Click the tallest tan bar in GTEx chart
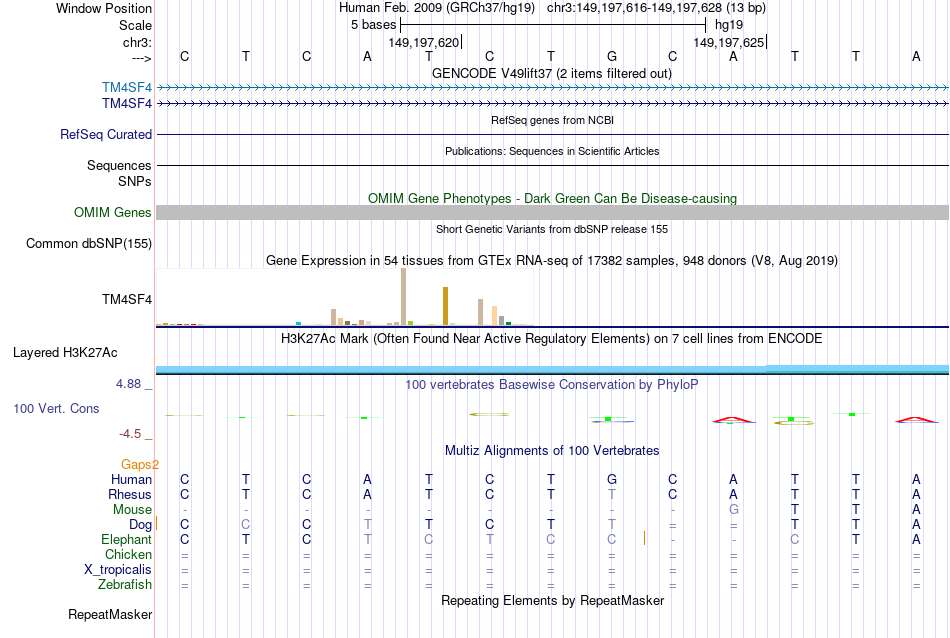The image size is (950, 638). pyautogui.click(x=404, y=297)
